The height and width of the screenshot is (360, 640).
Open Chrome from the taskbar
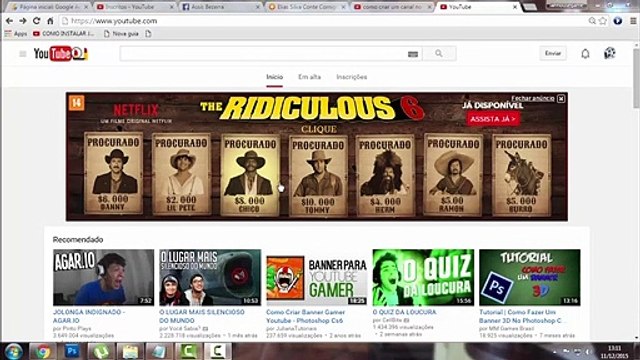pos(42,351)
